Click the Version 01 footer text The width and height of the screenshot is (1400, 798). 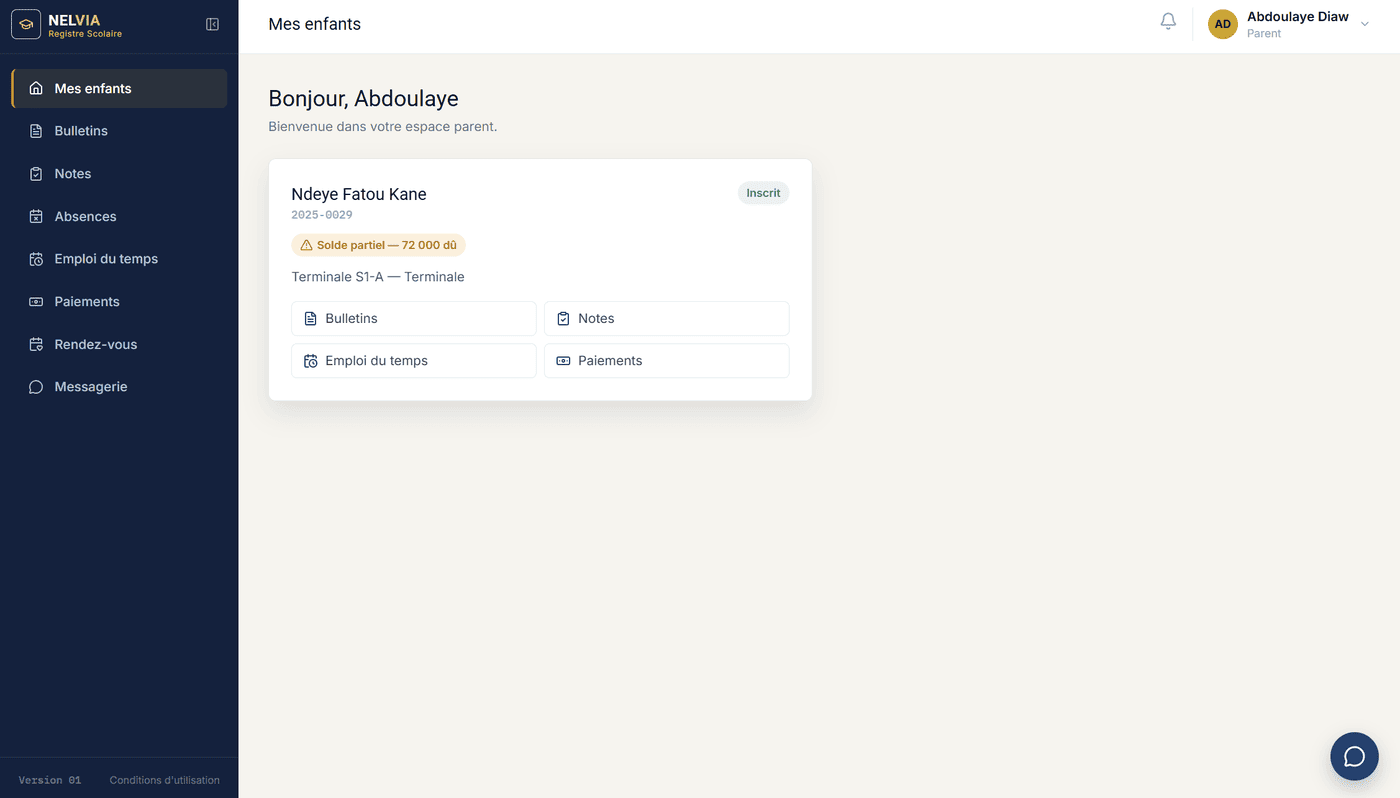coord(50,780)
